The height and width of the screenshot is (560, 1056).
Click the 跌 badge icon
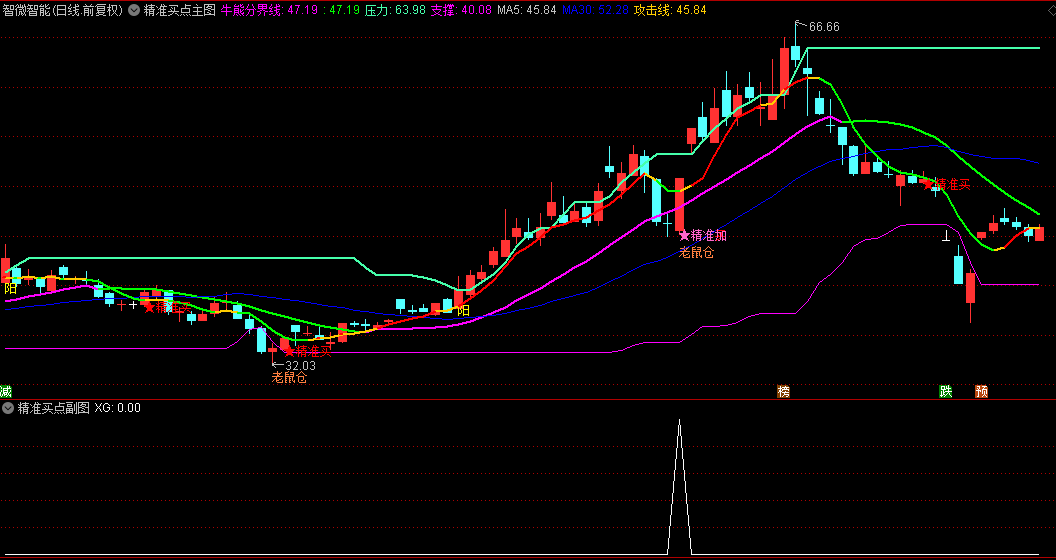[x=946, y=391]
